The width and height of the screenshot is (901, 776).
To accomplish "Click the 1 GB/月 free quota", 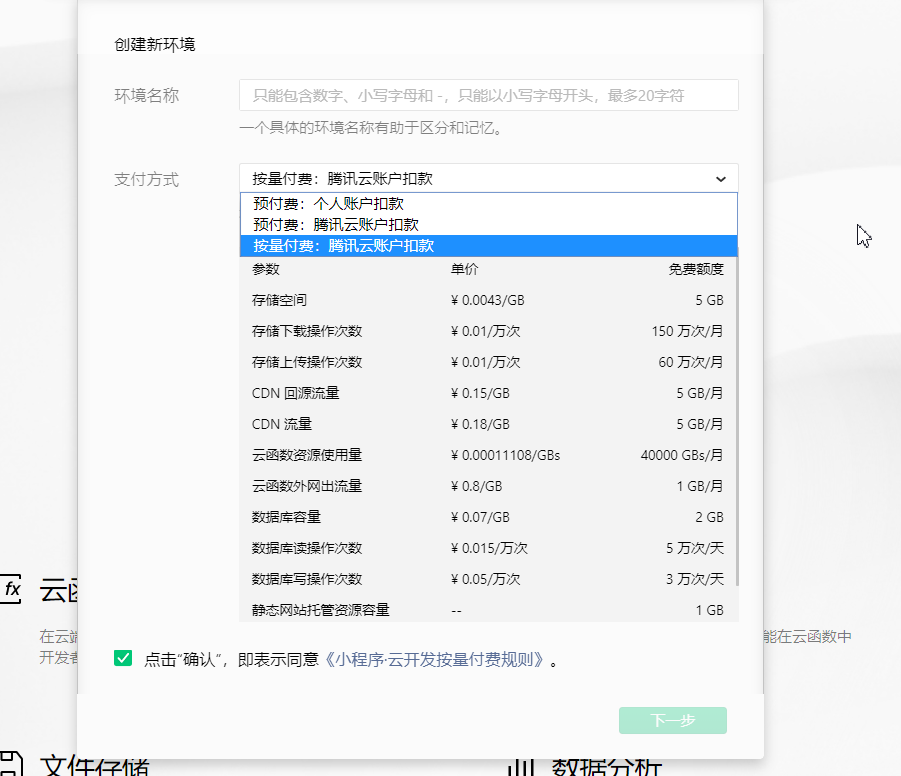I will [700, 486].
